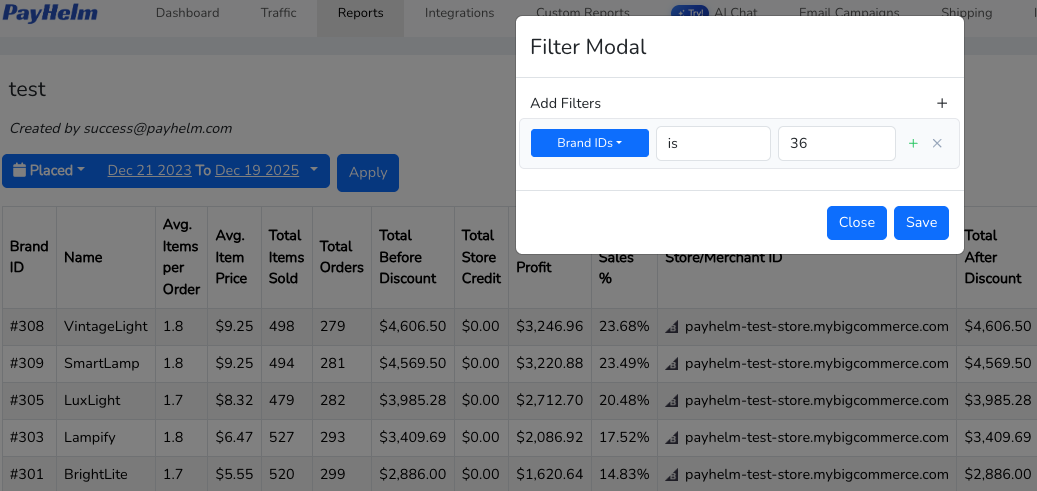
Task: Click the BigCommerce store icon in the Lampify row
Action: pyautogui.click(x=671, y=438)
